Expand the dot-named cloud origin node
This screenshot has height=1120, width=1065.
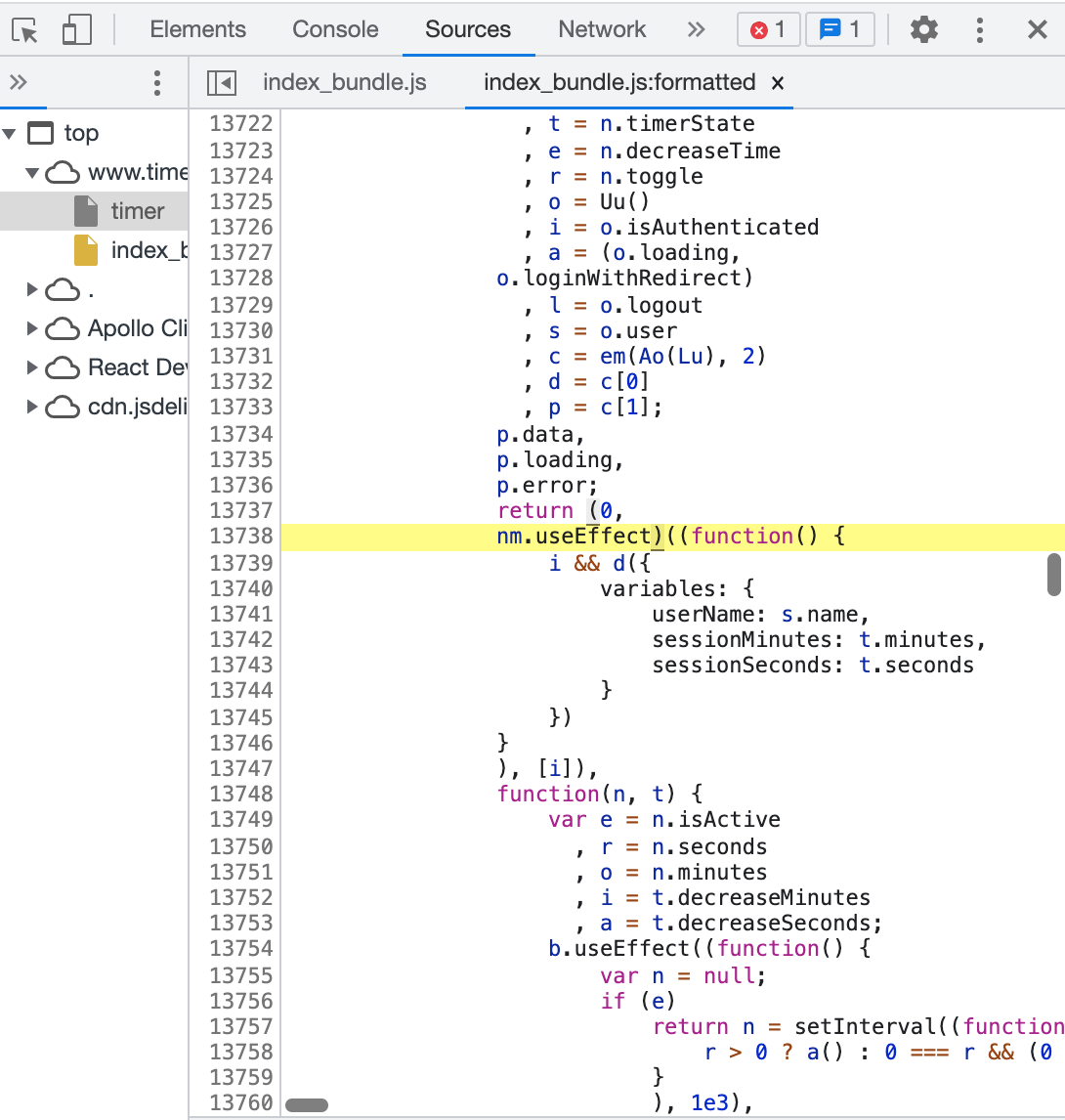(32, 289)
